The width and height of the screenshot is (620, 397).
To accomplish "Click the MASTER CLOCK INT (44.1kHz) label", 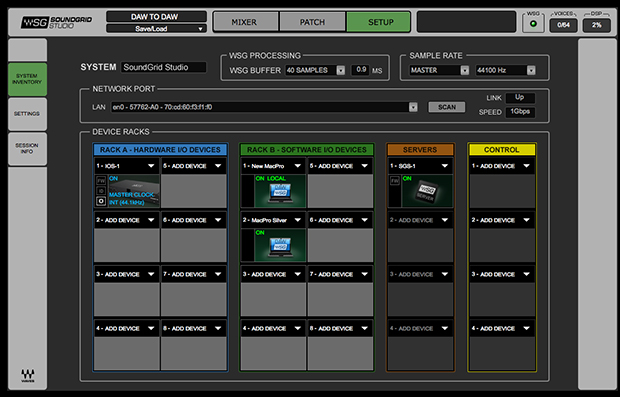I will point(132,198).
